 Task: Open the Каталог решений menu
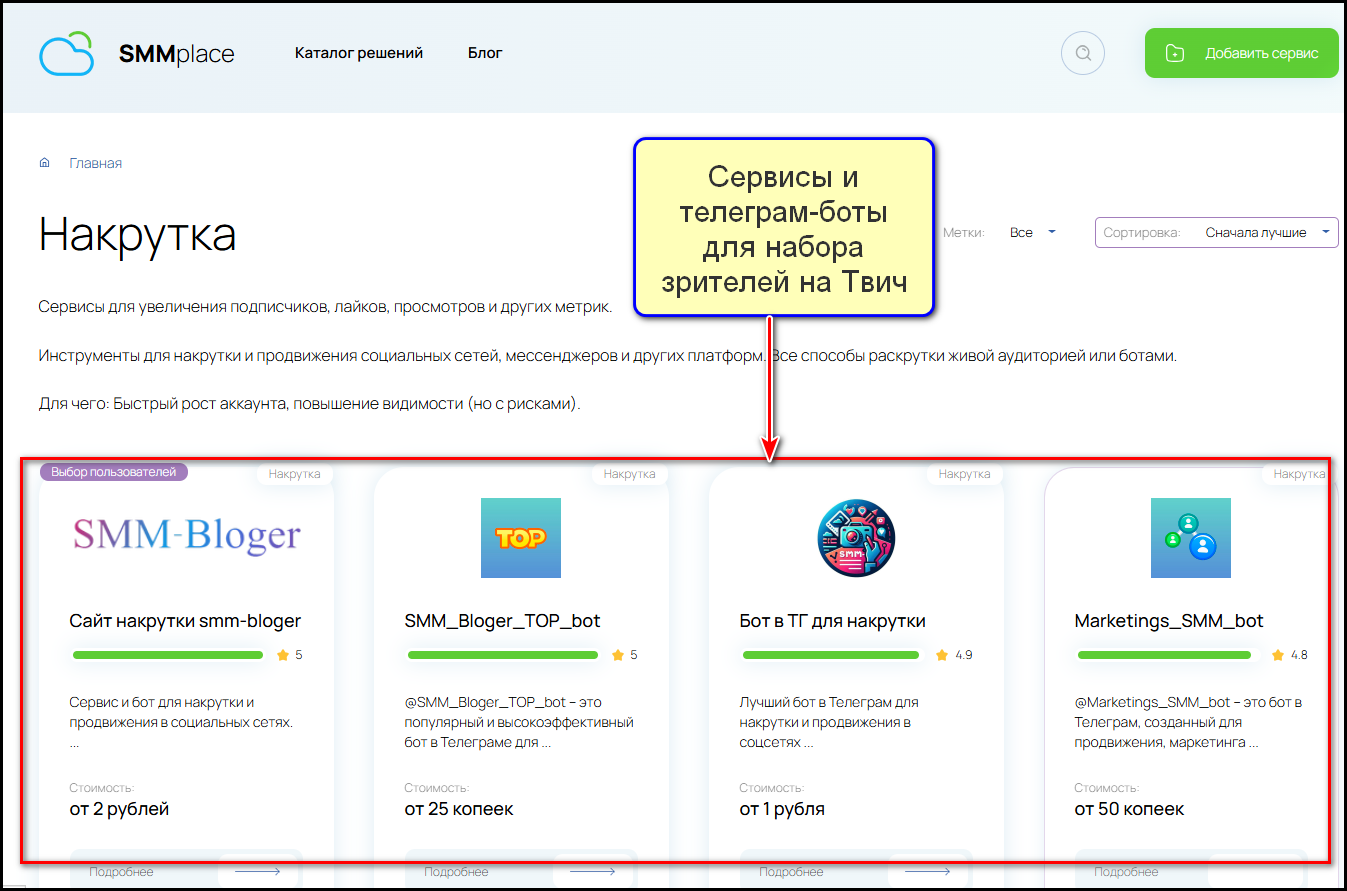pos(359,53)
